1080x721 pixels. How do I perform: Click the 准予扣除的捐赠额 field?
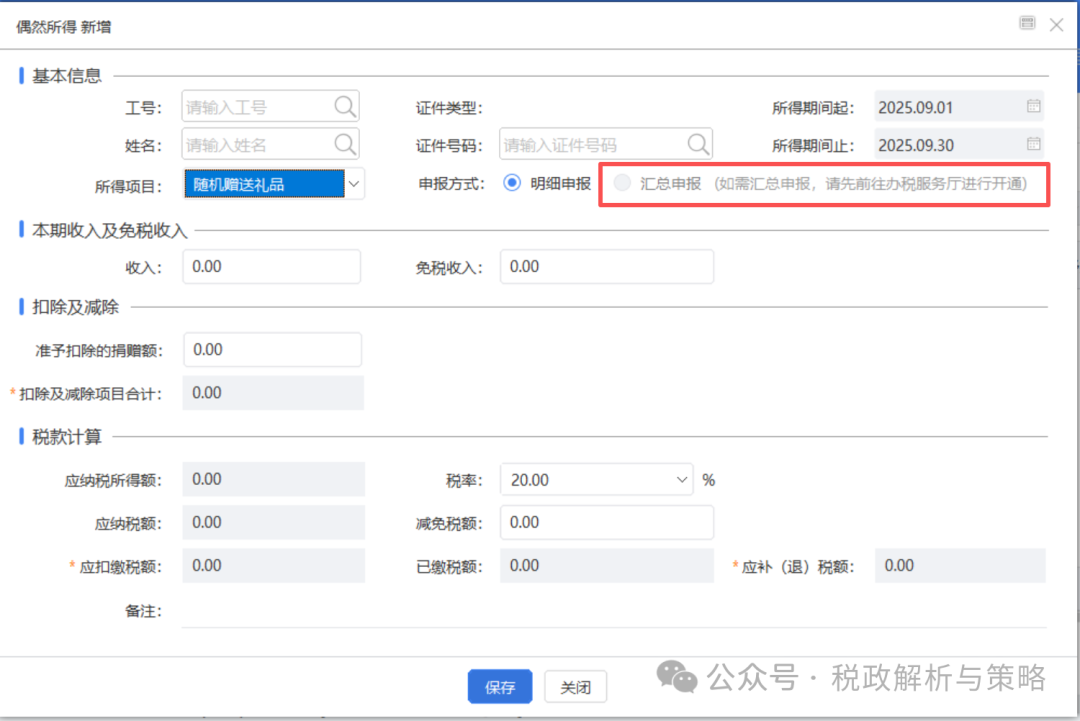(x=271, y=350)
